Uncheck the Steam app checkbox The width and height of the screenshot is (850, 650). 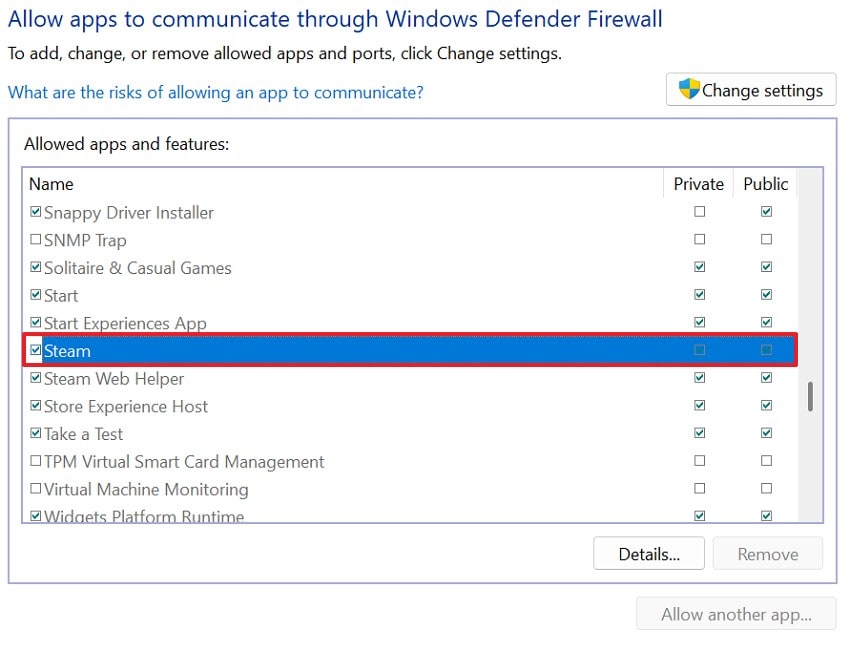point(36,351)
